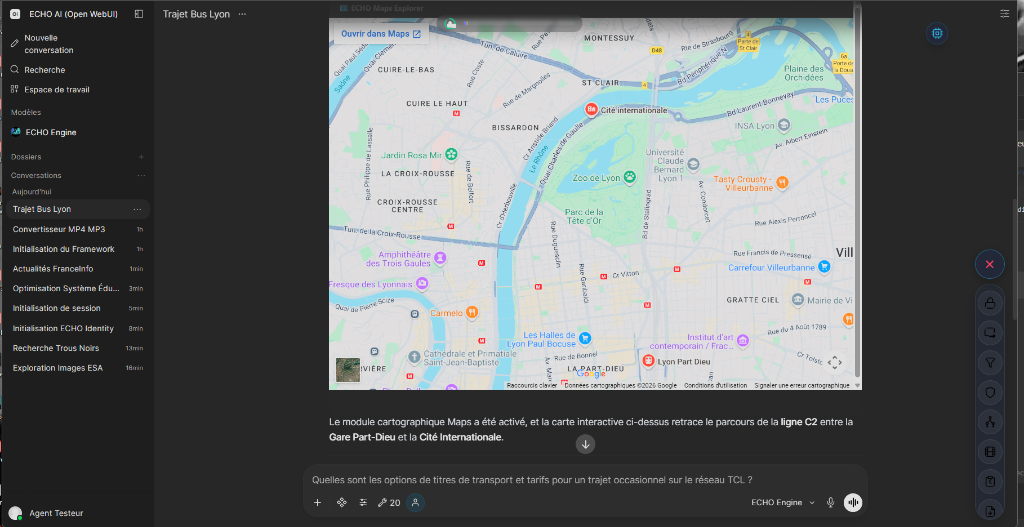Click the shield icon in floating toolbar

[x=989, y=392]
